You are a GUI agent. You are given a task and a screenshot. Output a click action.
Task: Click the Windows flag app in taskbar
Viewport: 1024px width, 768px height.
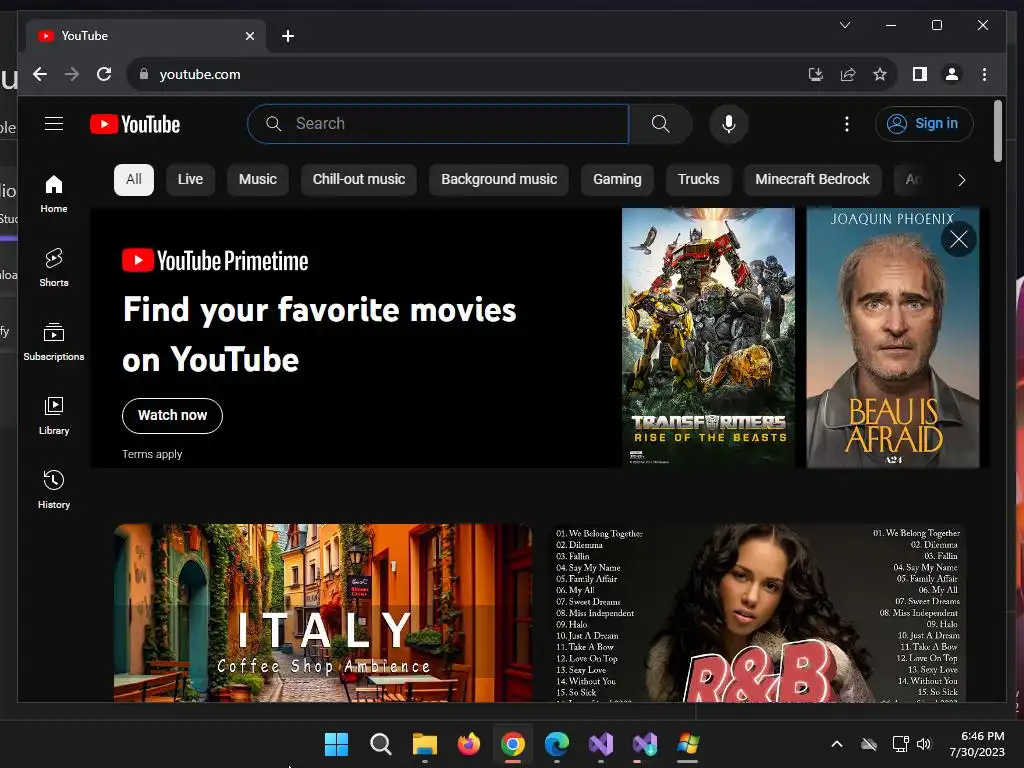(688, 744)
